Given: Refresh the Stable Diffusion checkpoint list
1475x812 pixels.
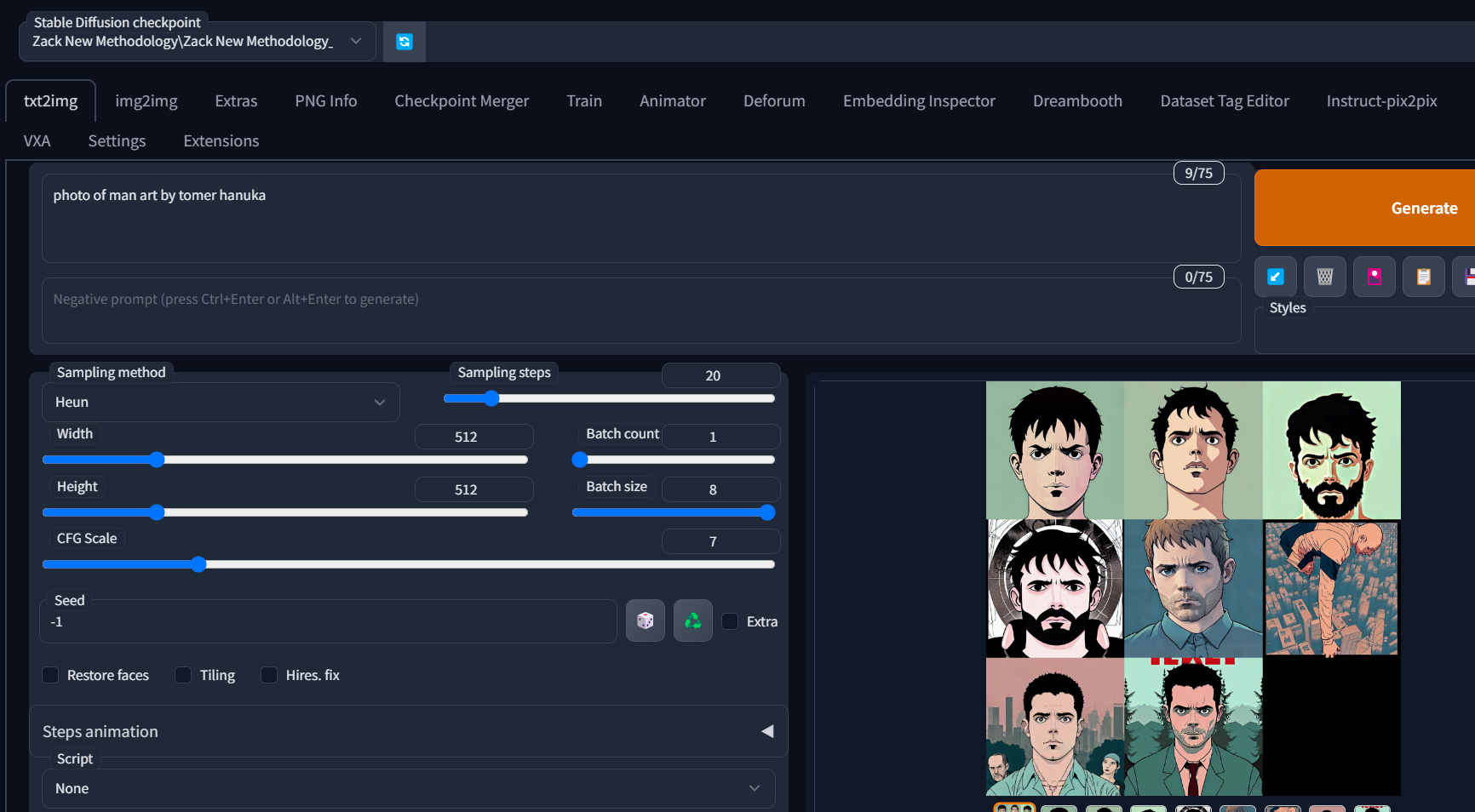Looking at the screenshot, I should point(405,42).
